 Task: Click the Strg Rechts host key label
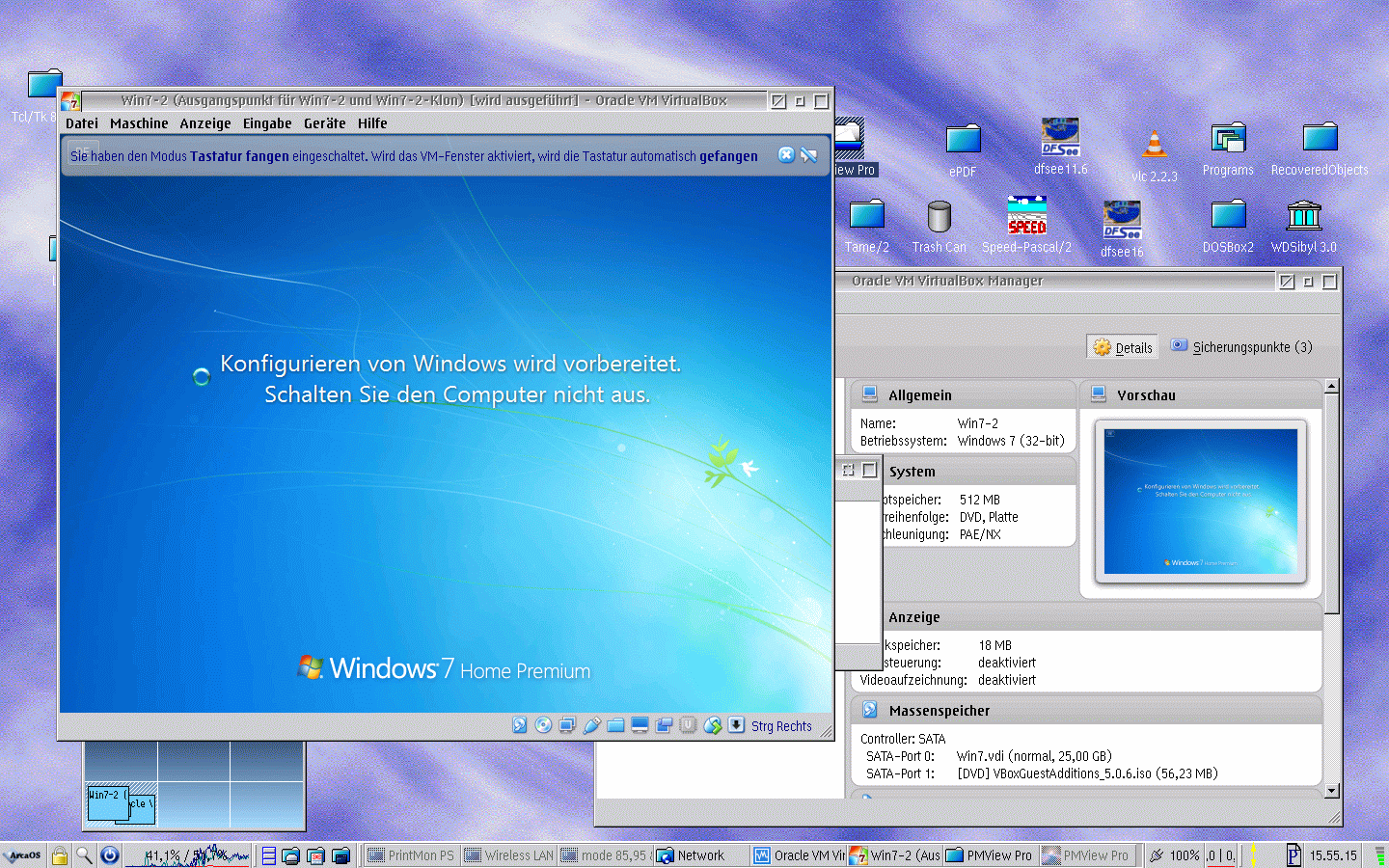pos(781,726)
